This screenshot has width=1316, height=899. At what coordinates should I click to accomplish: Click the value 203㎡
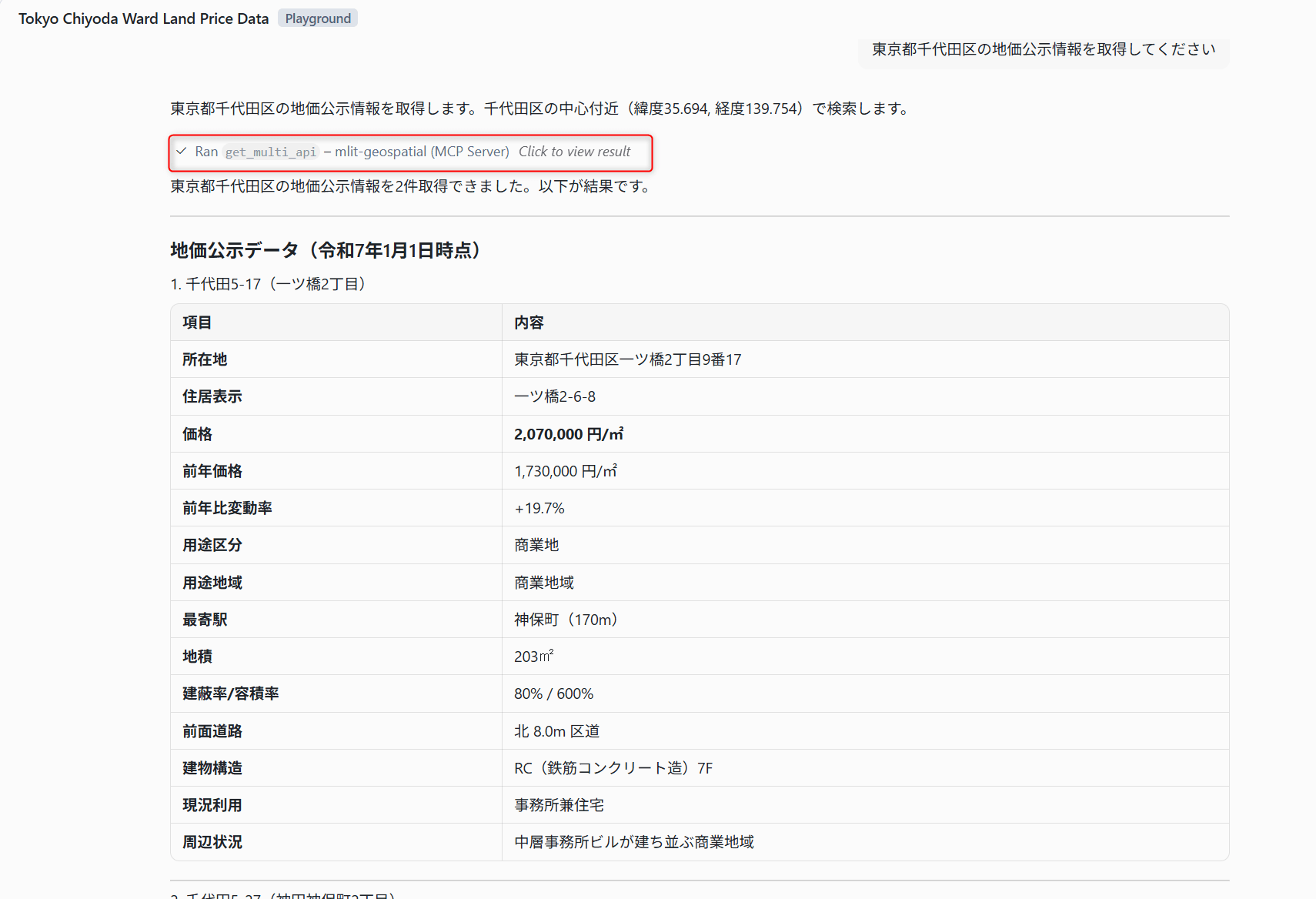click(534, 657)
